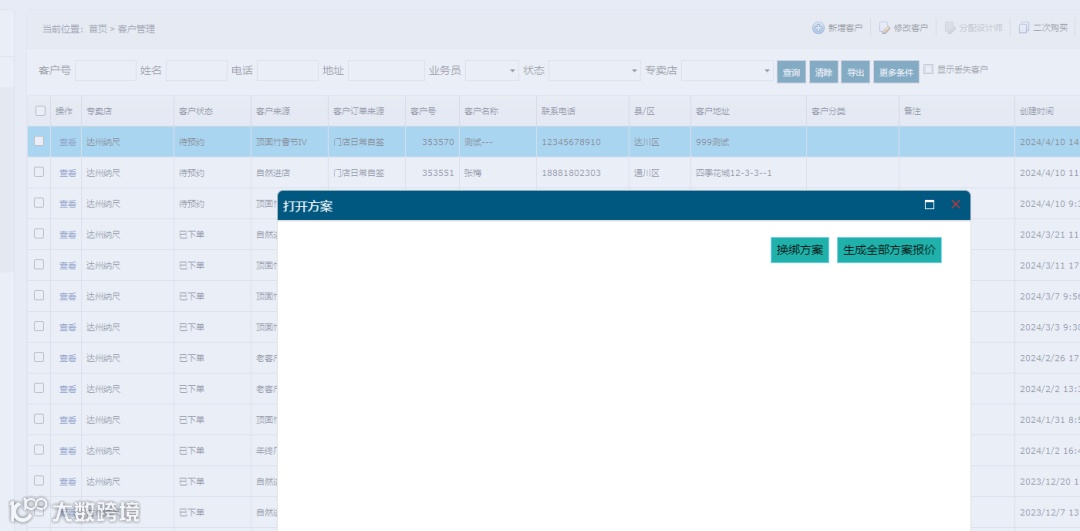
Task: Open 查看 link for customer 353570
Action: click(x=68, y=142)
